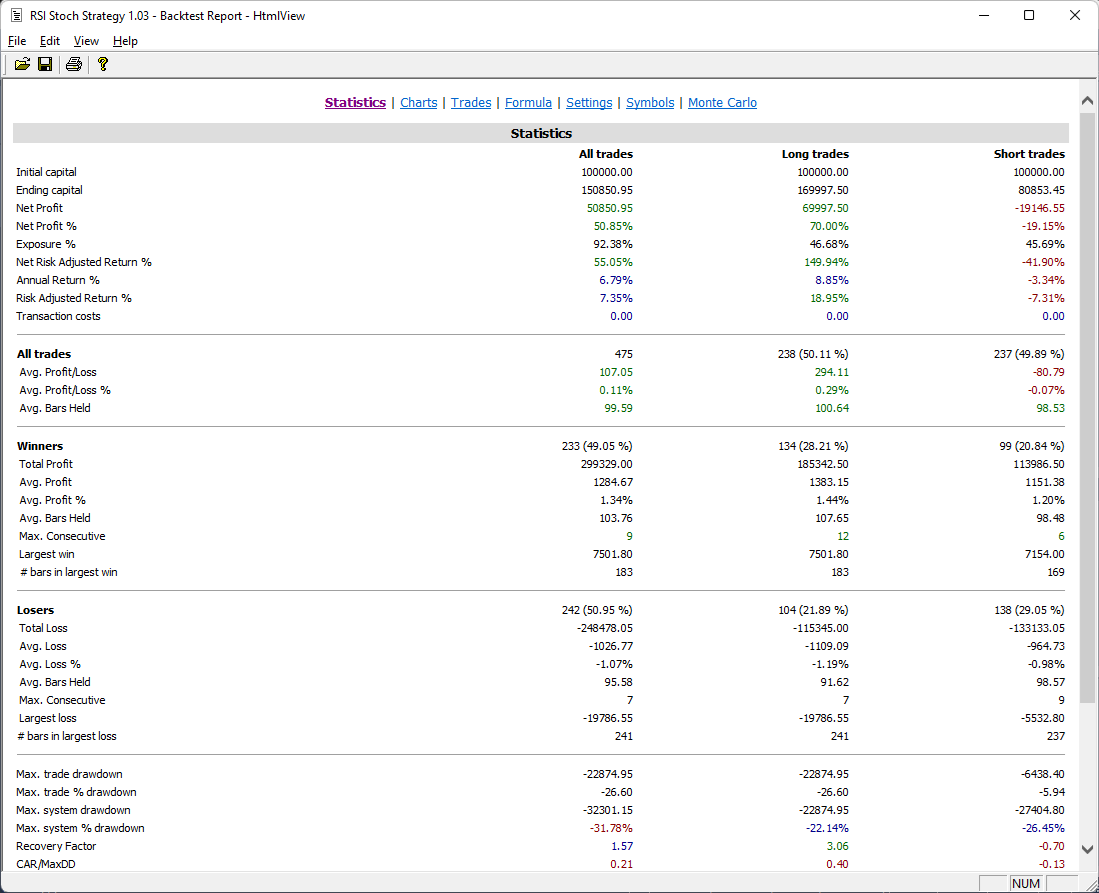Click the Transaction costs label
This screenshot has height=893, width=1099.
(58, 316)
